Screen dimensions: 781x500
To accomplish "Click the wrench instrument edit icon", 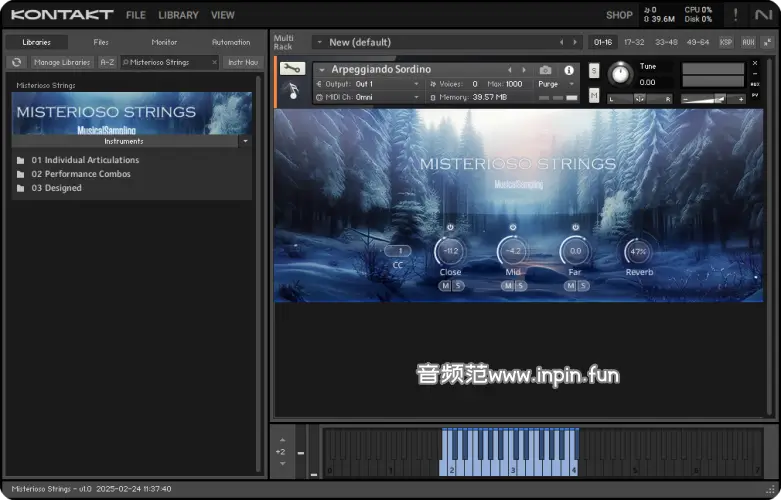I will pos(292,69).
